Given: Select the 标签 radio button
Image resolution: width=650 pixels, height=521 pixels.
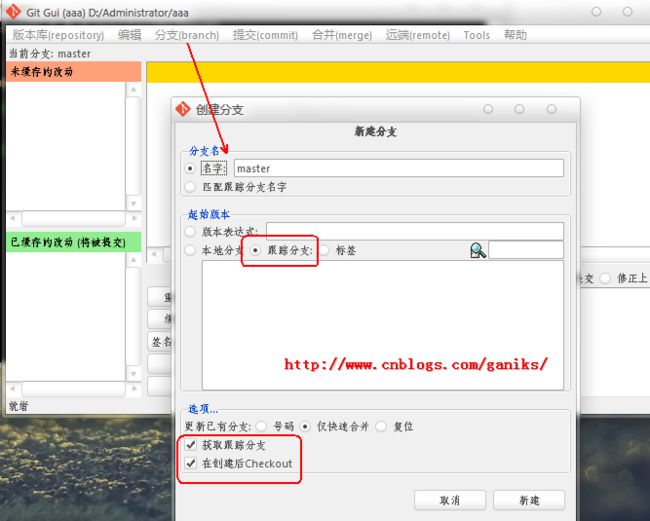Looking at the screenshot, I should (x=324, y=250).
